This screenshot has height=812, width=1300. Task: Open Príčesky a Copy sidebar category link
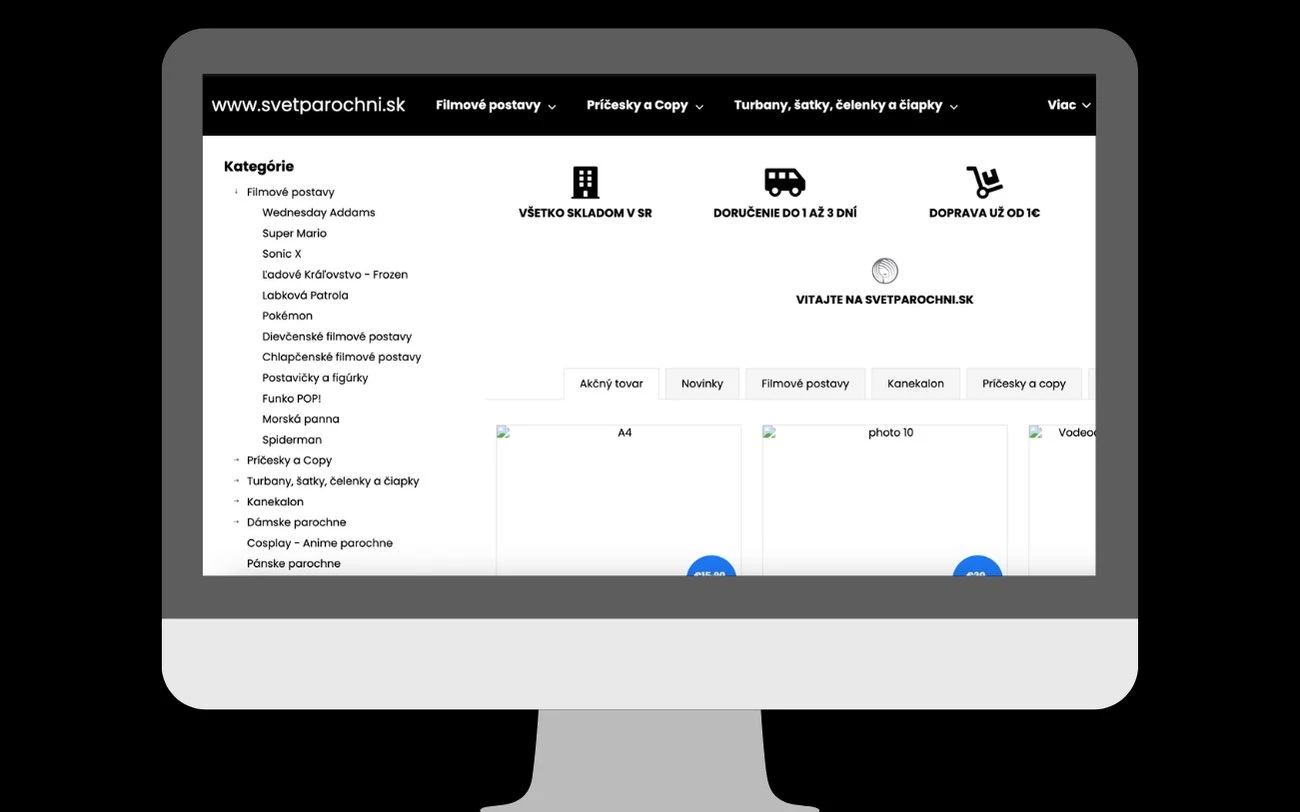(289, 460)
